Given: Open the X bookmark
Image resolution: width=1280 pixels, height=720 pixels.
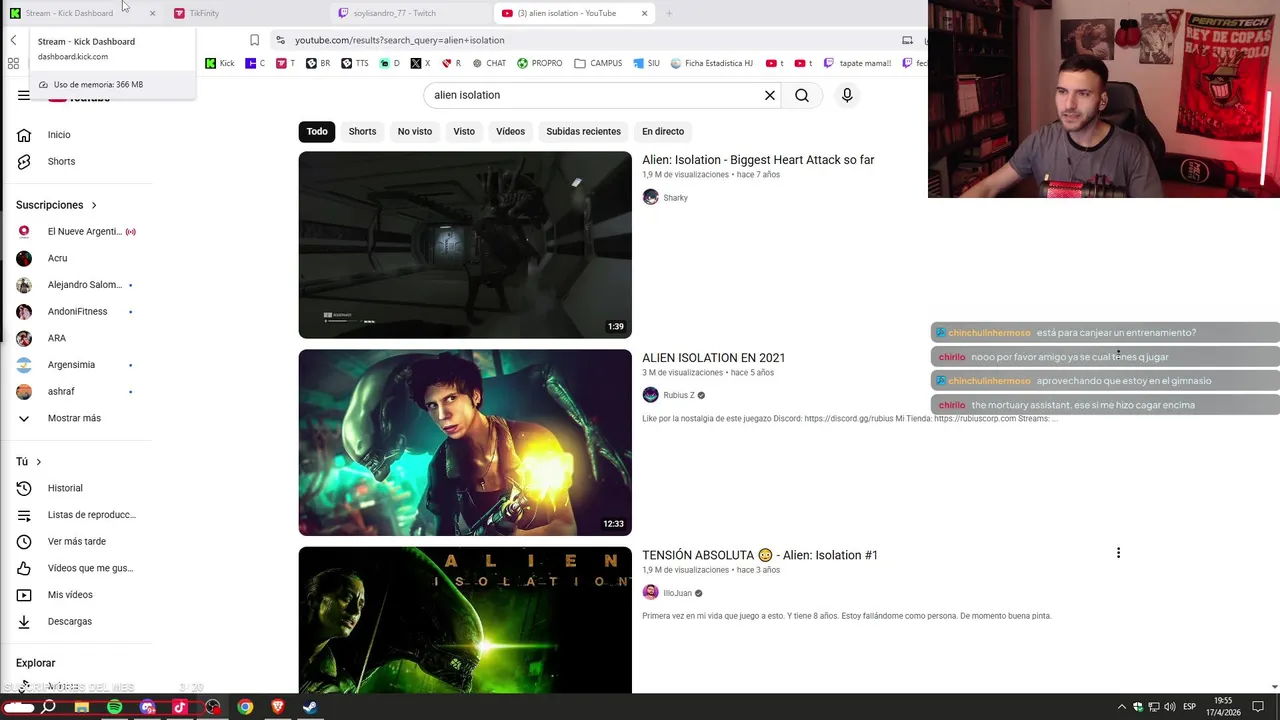Looking at the screenshot, I should pos(420,63).
